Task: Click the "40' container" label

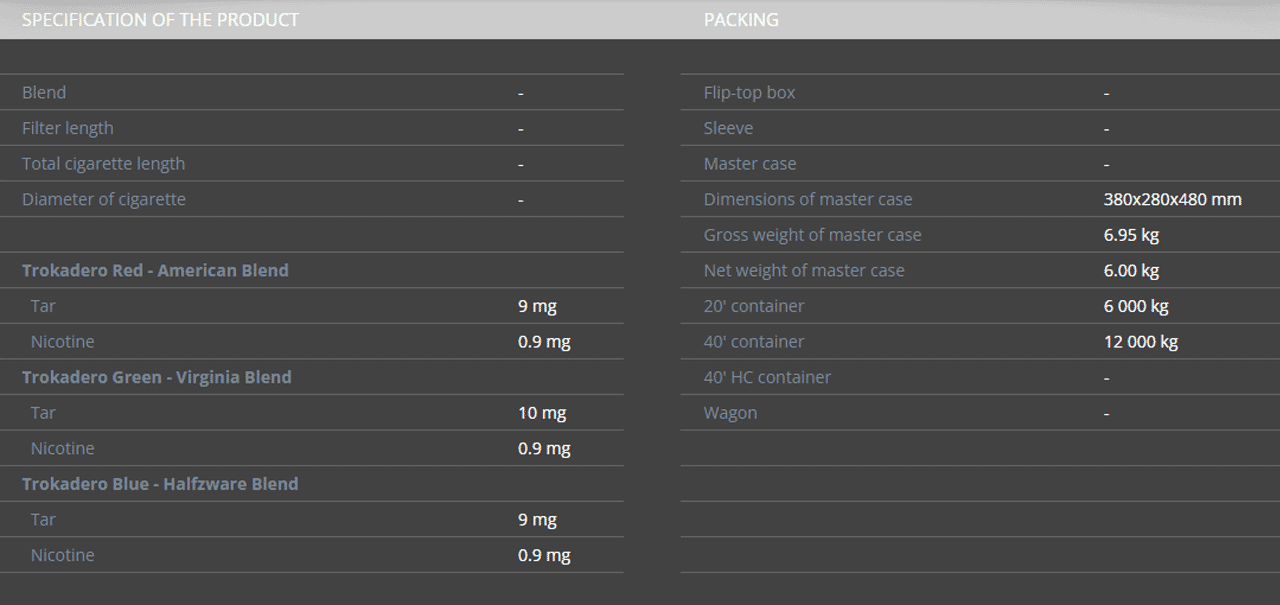Action: click(x=754, y=341)
